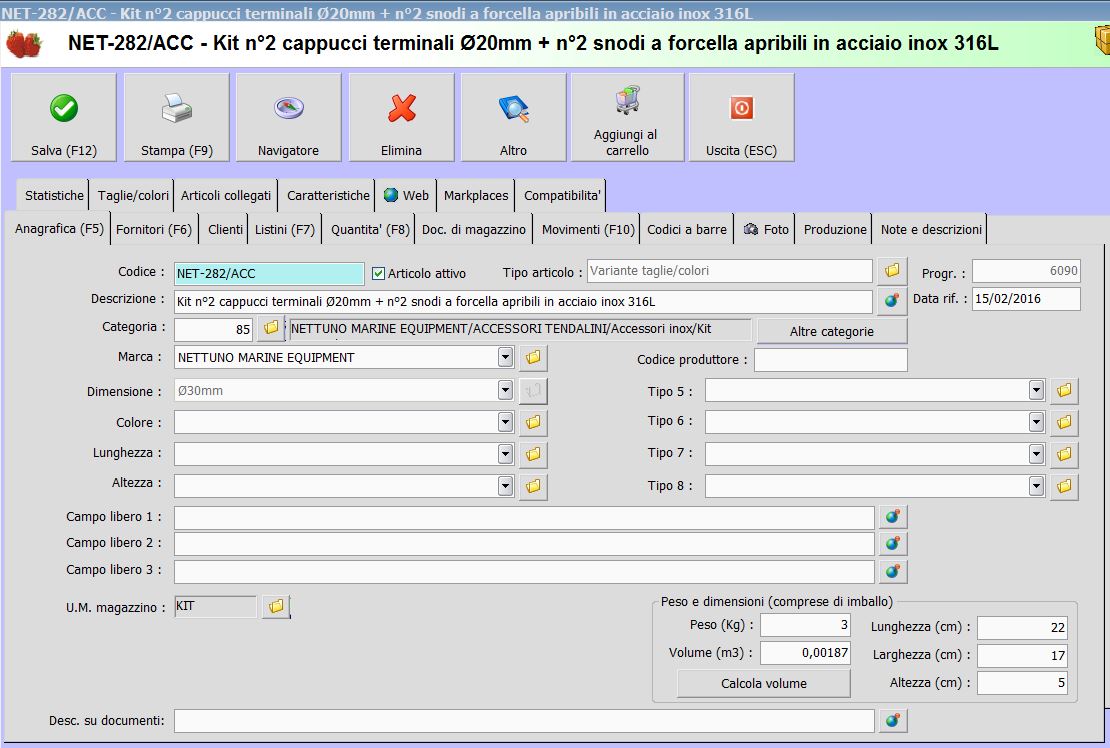Open the Compatibilita' tab
The height and width of the screenshot is (748, 1110).
coord(562,195)
